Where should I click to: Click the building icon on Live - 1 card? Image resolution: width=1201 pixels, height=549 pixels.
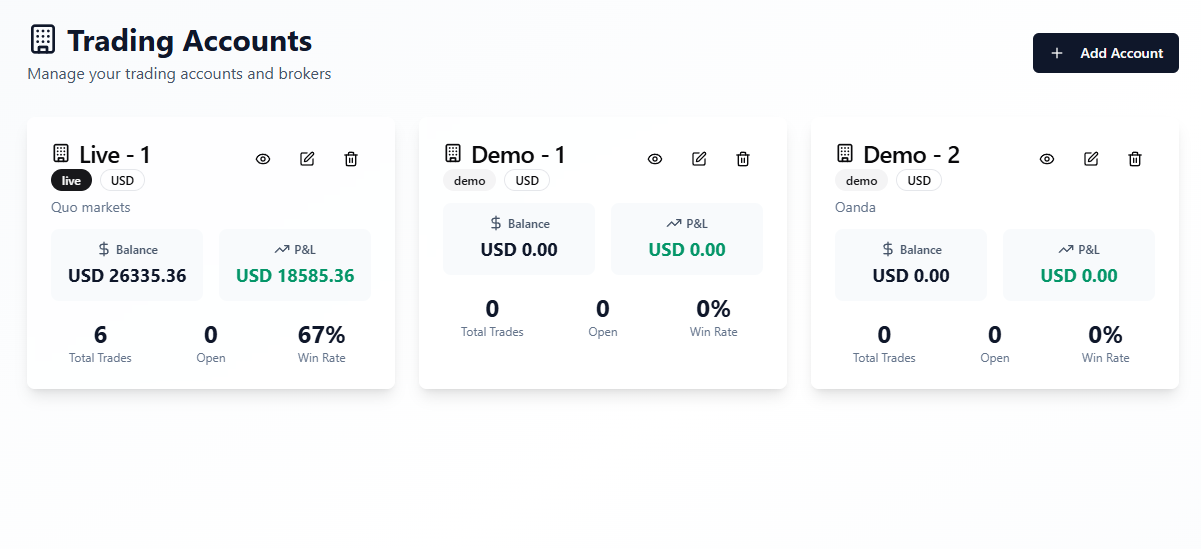(x=61, y=154)
